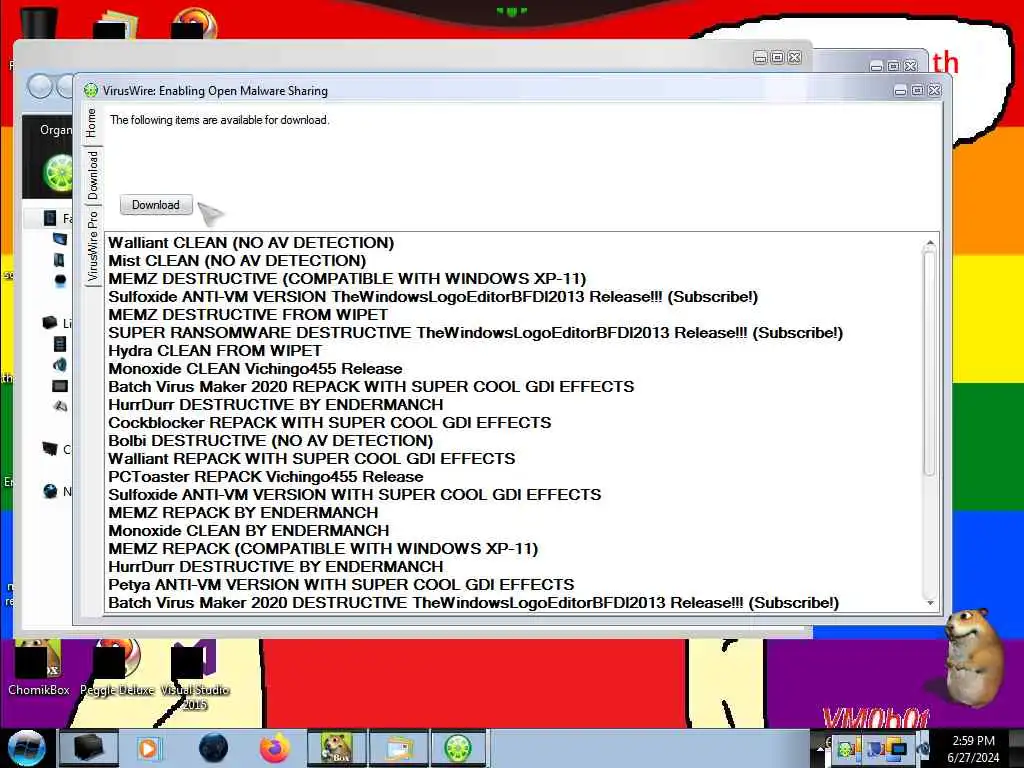The width and height of the screenshot is (1024, 768).
Task: Click the vertical scrollbar thumb of the list
Action: tap(930, 363)
